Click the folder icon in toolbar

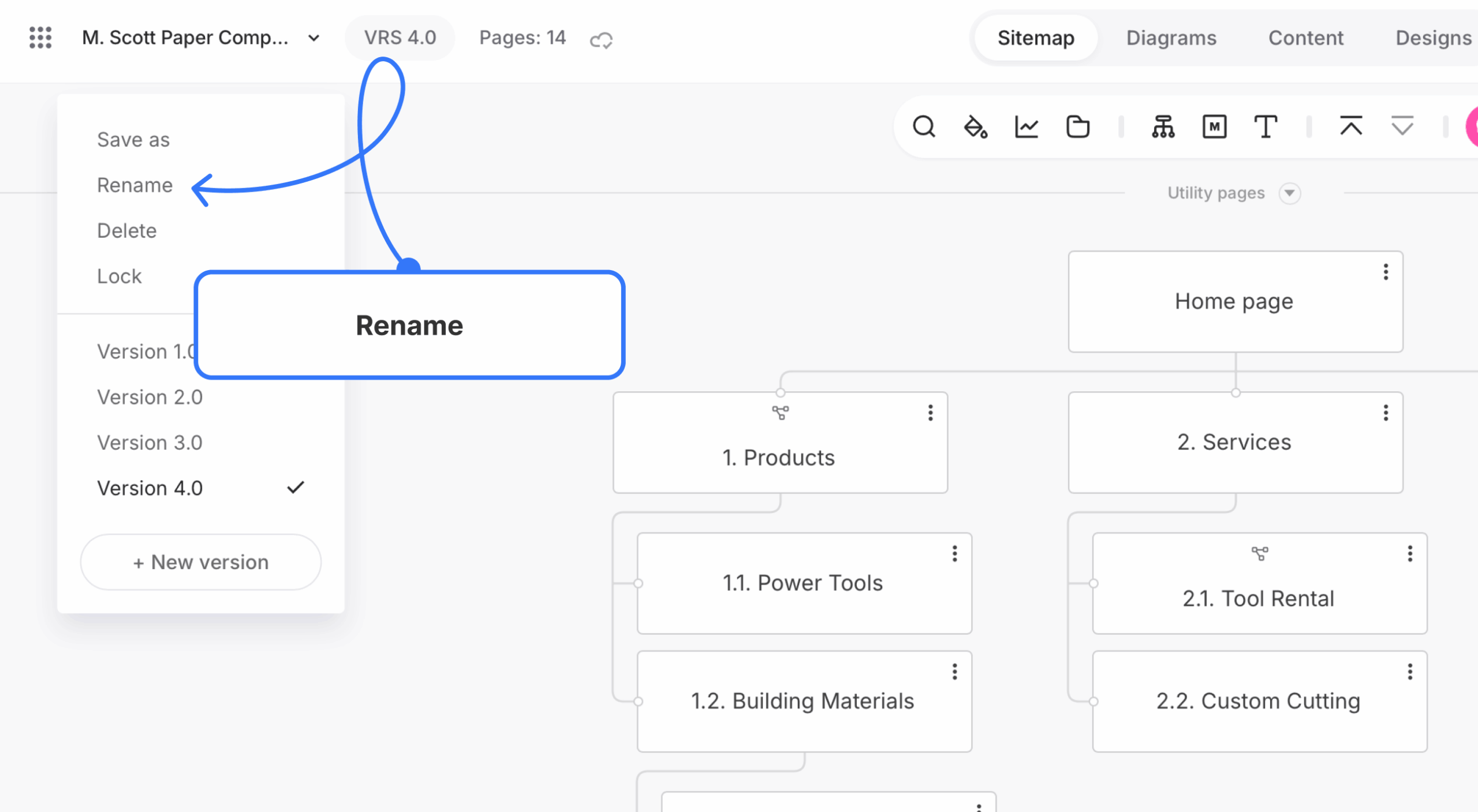tap(1077, 126)
